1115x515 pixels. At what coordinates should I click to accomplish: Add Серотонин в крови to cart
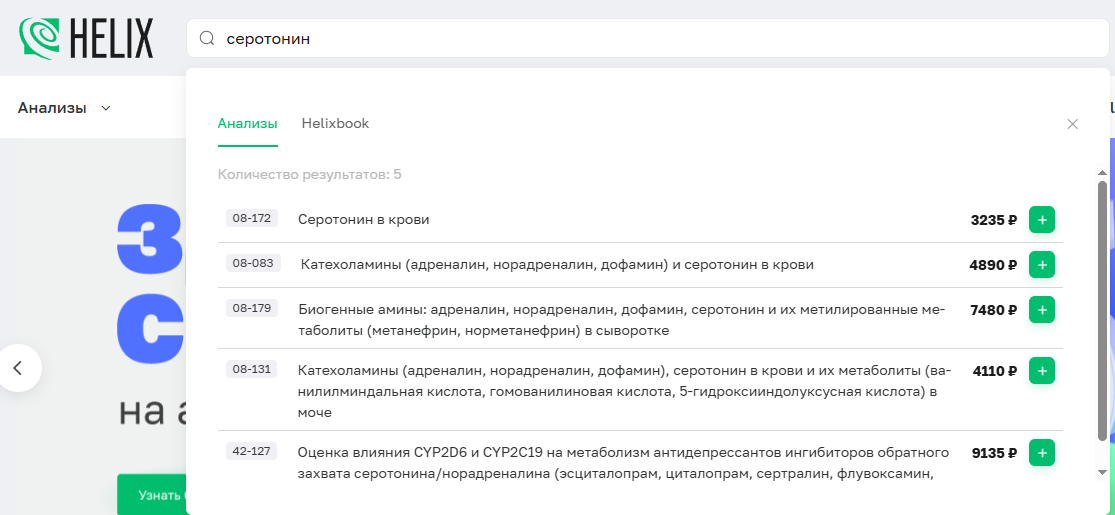click(1041, 220)
